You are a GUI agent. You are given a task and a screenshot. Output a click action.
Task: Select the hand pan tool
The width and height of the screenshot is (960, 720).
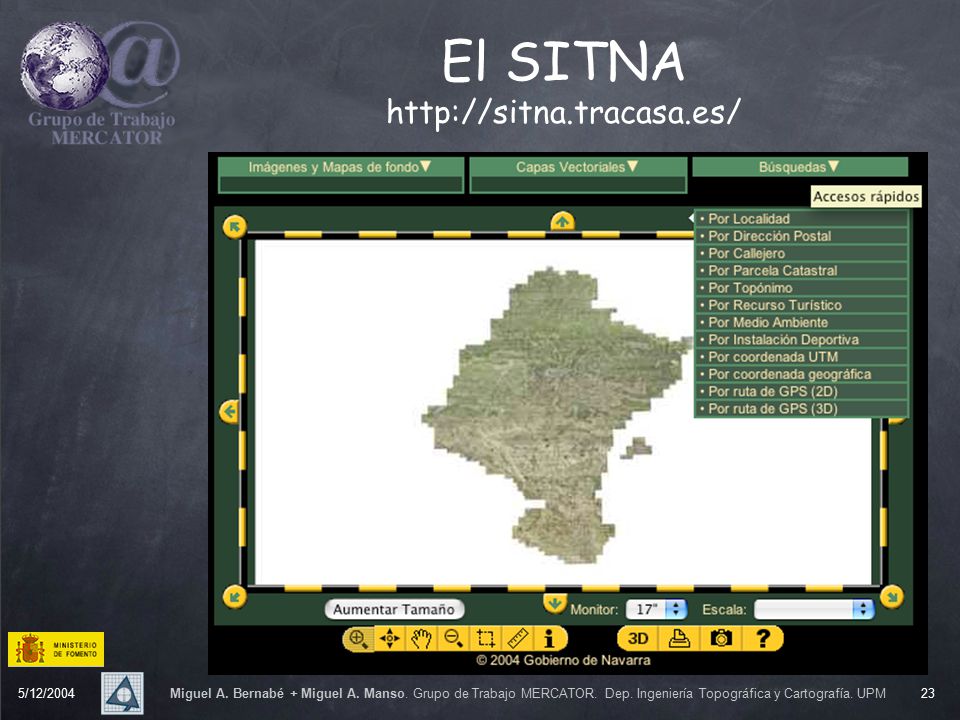tap(421, 639)
